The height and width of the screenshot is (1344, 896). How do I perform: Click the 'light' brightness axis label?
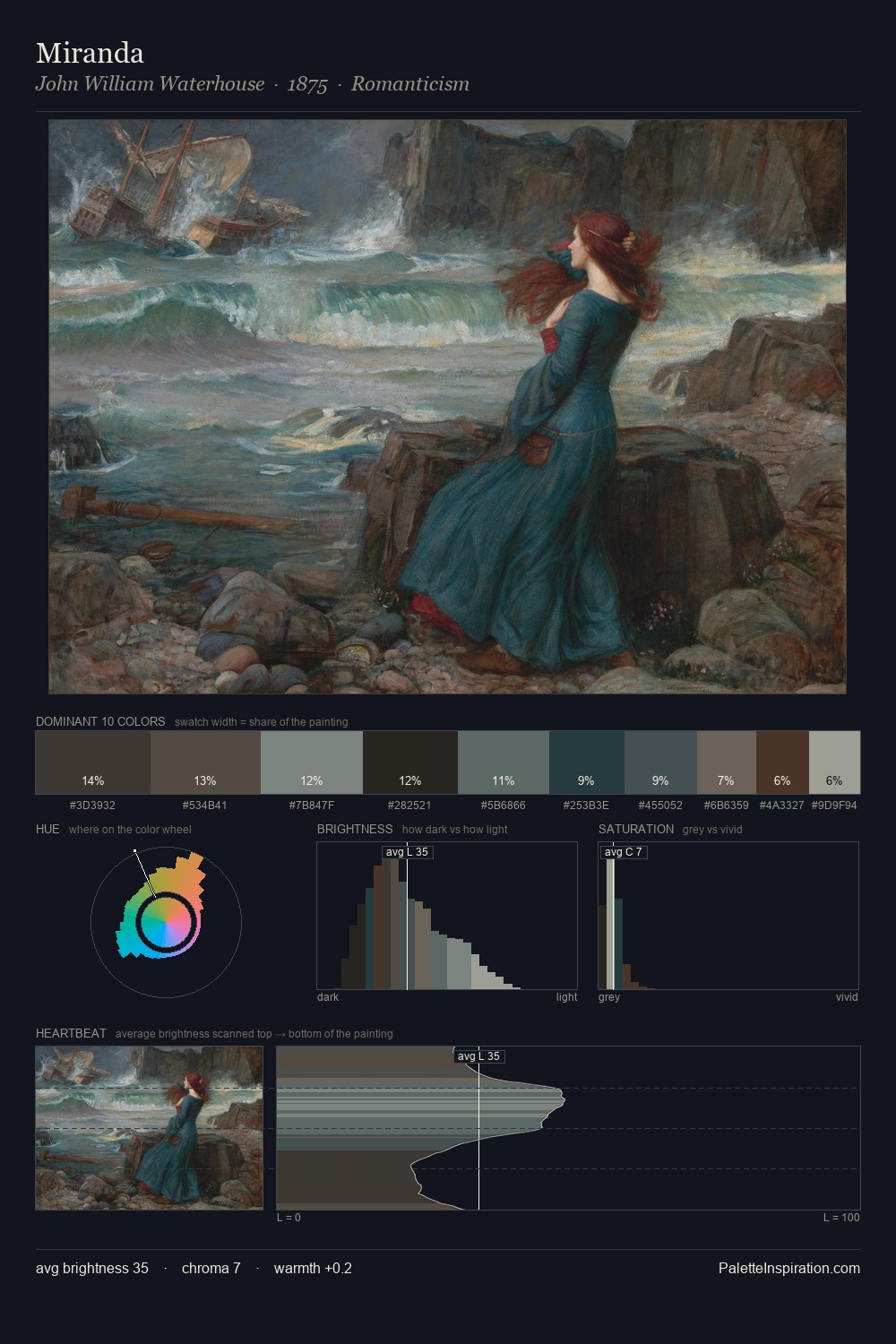[x=567, y=997]
